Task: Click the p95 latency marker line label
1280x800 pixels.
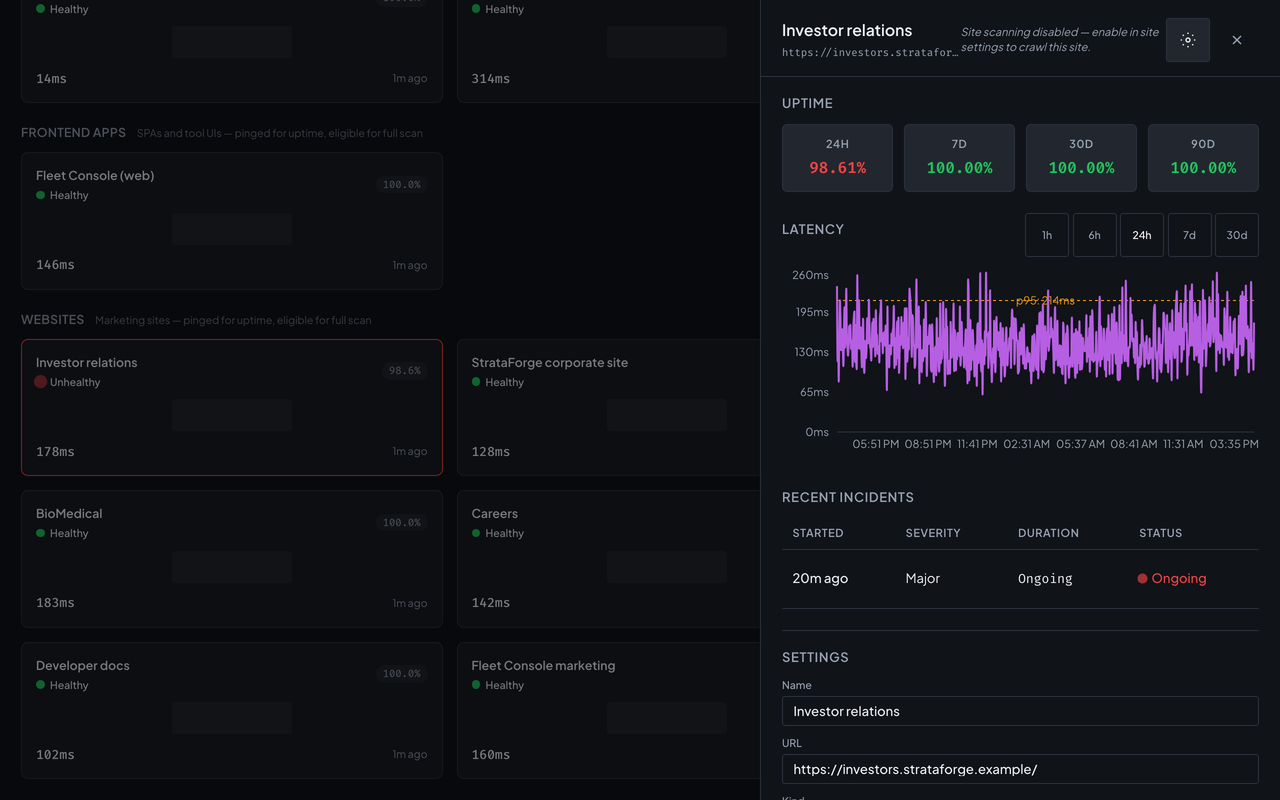Action: click(1045, 300)
